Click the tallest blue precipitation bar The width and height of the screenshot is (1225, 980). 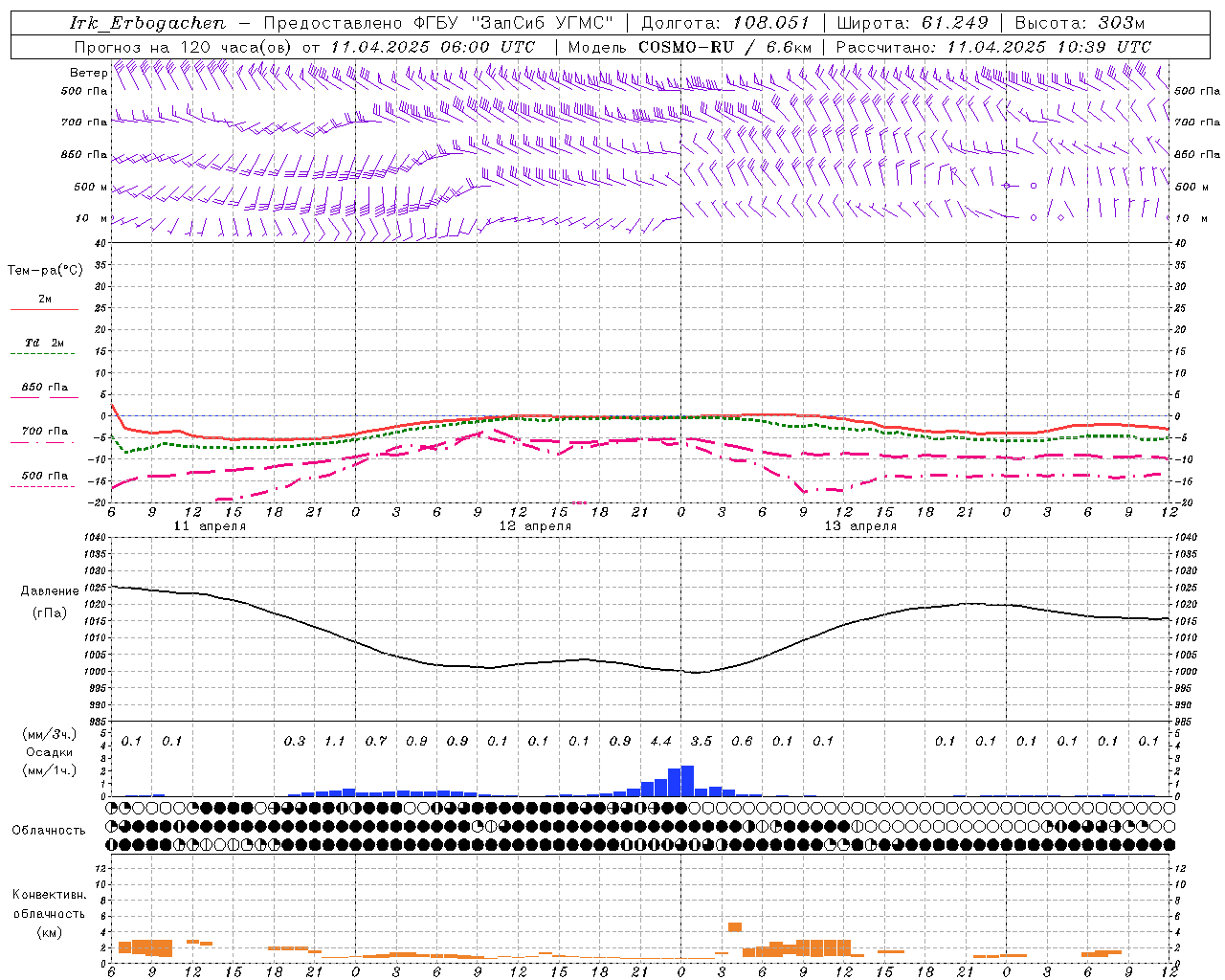click(687, 781)
